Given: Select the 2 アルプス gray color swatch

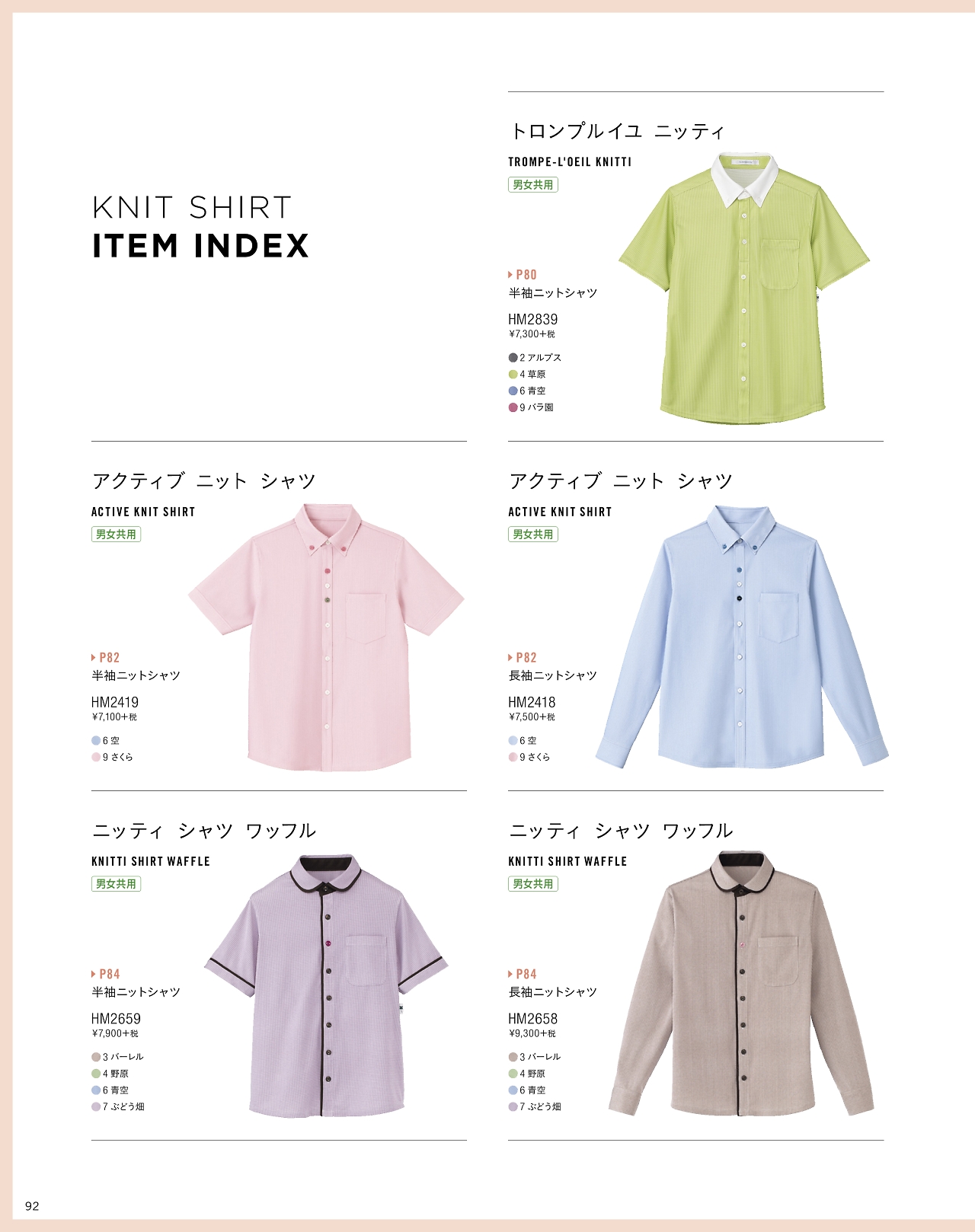Looking at the screenshot, I should [513, 358].
